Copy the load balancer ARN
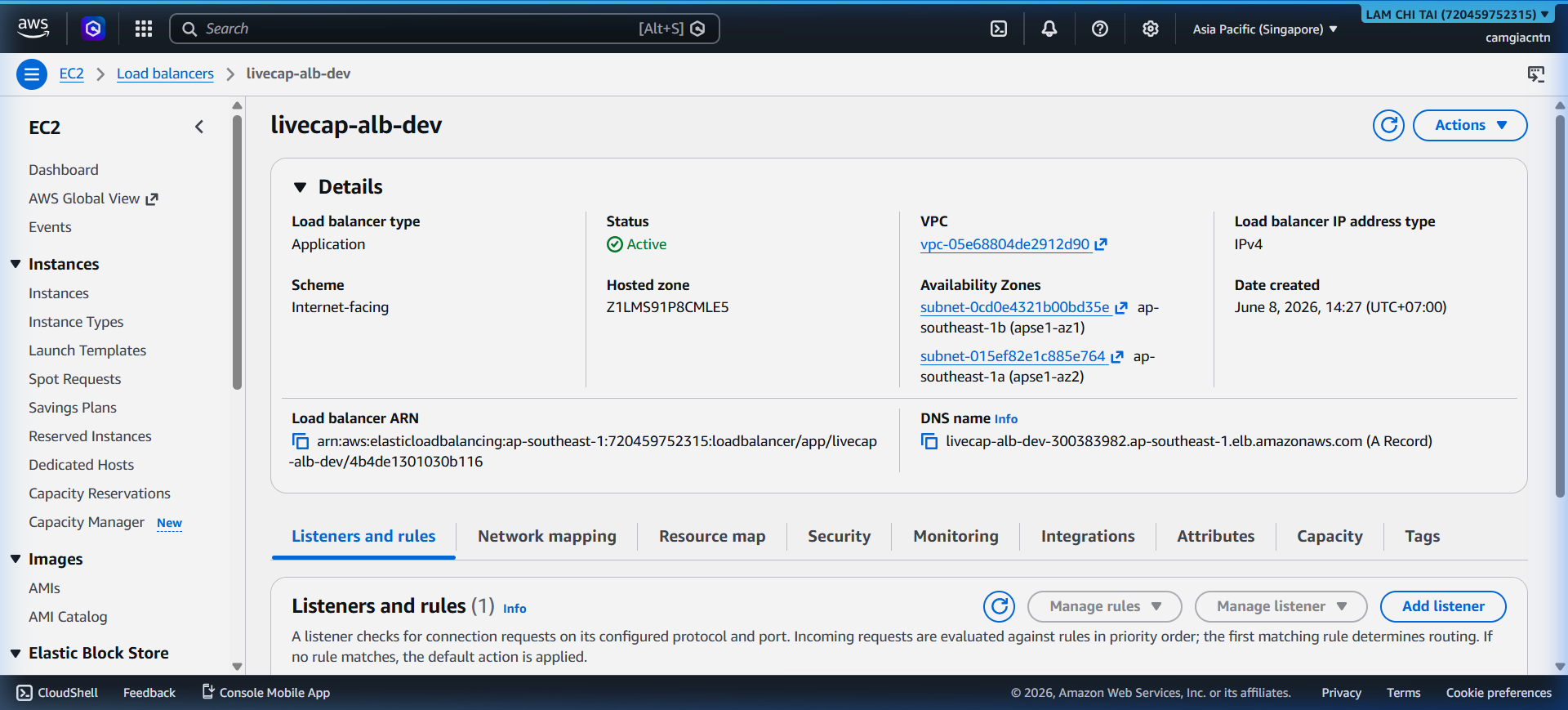 coord(301,441)
